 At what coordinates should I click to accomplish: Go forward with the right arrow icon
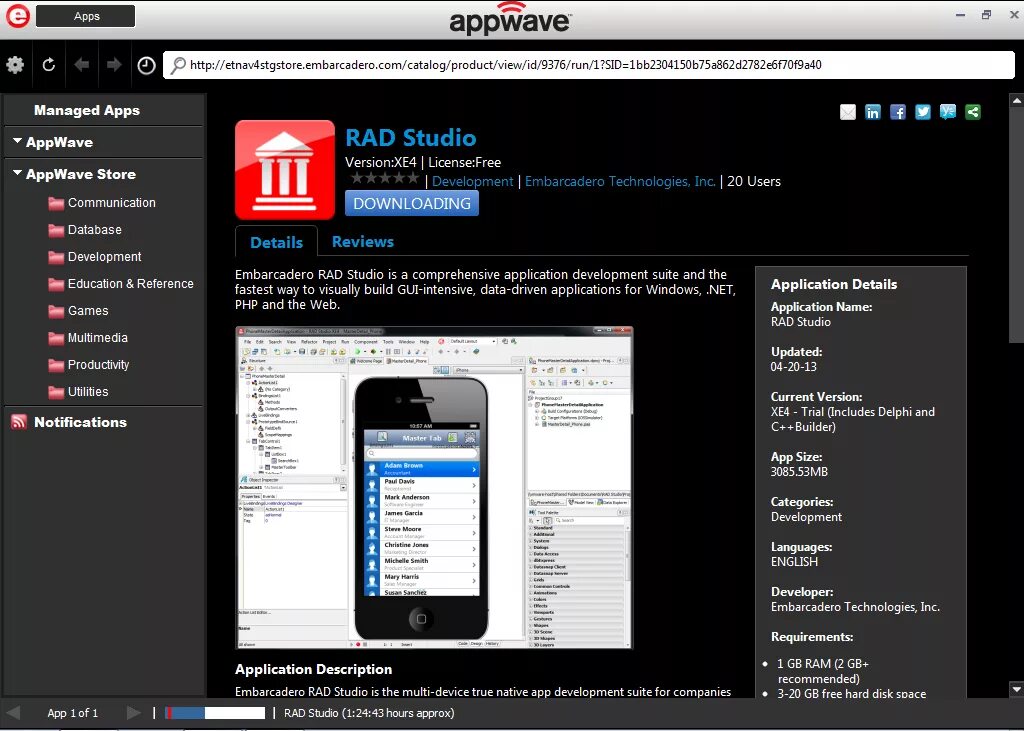coord(114,65)
